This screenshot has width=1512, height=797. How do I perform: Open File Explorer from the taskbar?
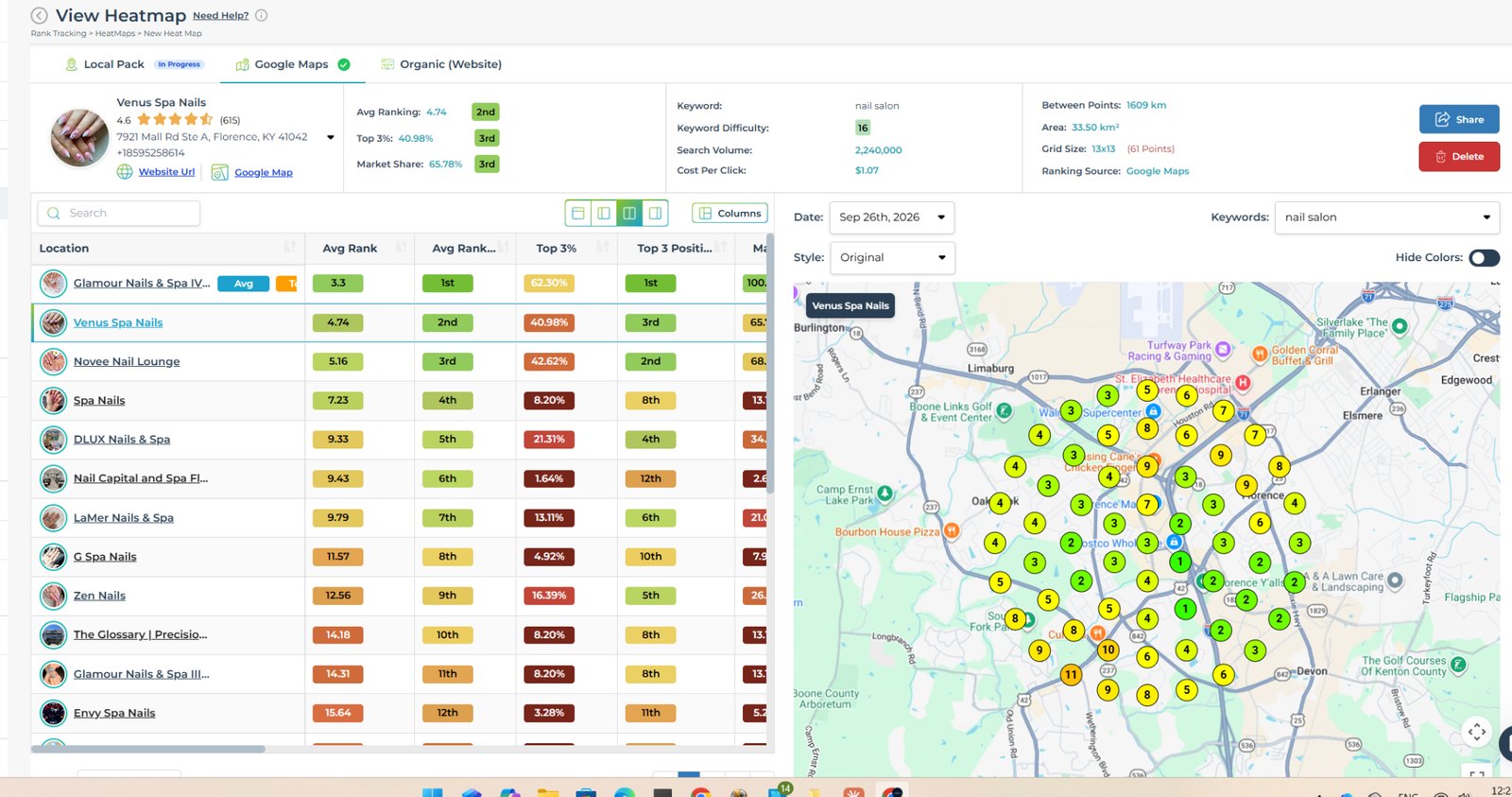(x=548, y=792)
